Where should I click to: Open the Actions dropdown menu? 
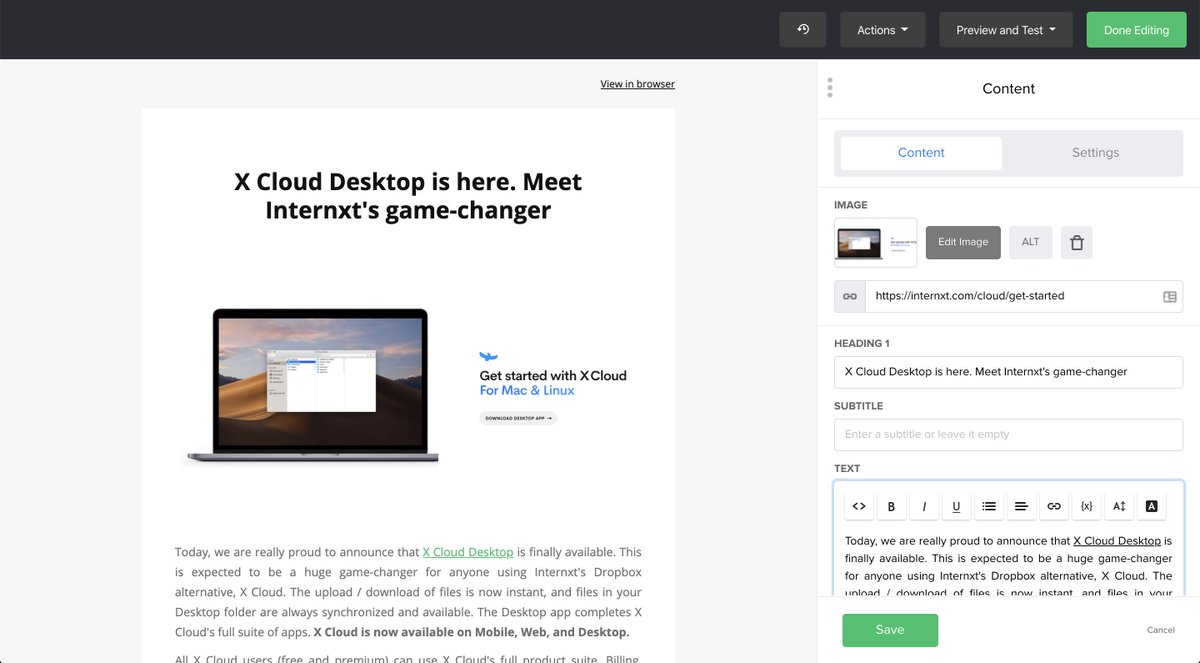pyautogui.click(x=882, y=29)
